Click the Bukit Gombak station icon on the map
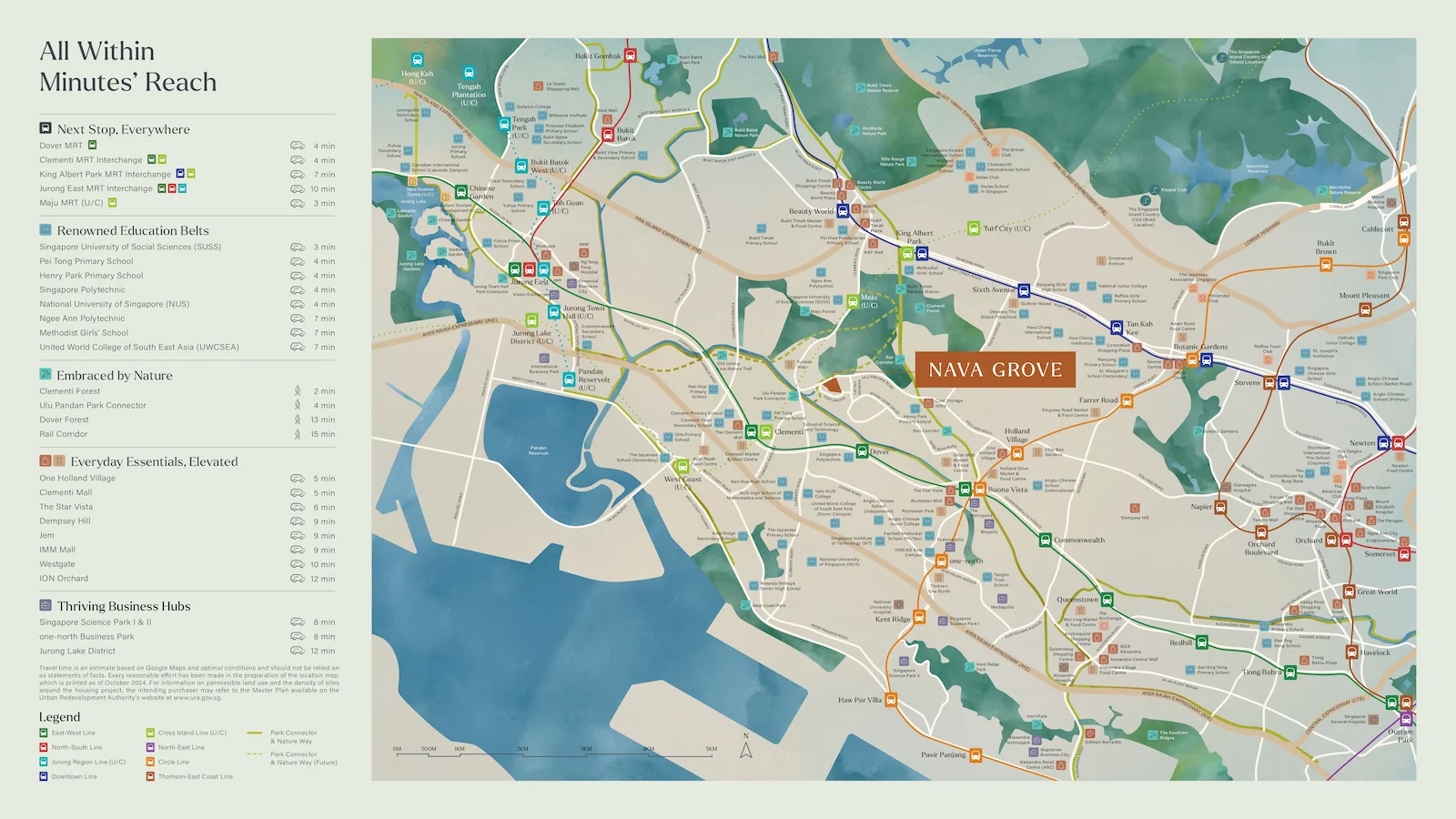Image resolution: width=1456 pixels, height=819 pixels. coord(630,56)
